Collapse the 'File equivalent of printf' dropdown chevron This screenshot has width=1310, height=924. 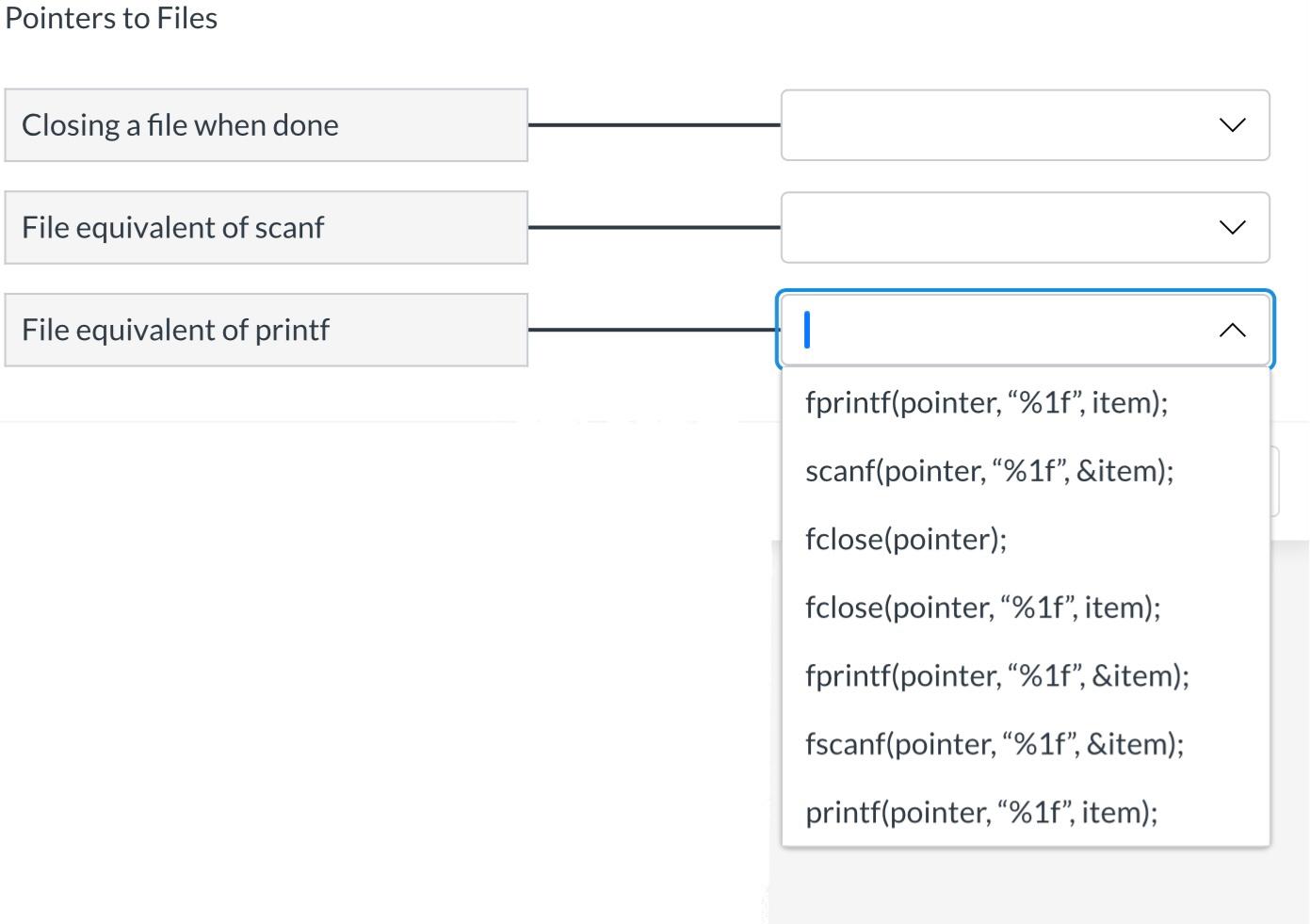[1230, 330]
